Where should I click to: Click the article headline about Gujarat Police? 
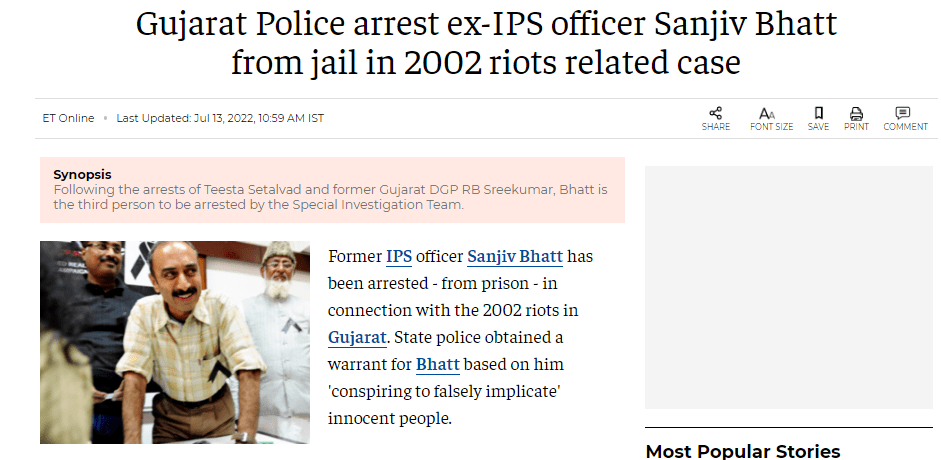coord(486,44)
